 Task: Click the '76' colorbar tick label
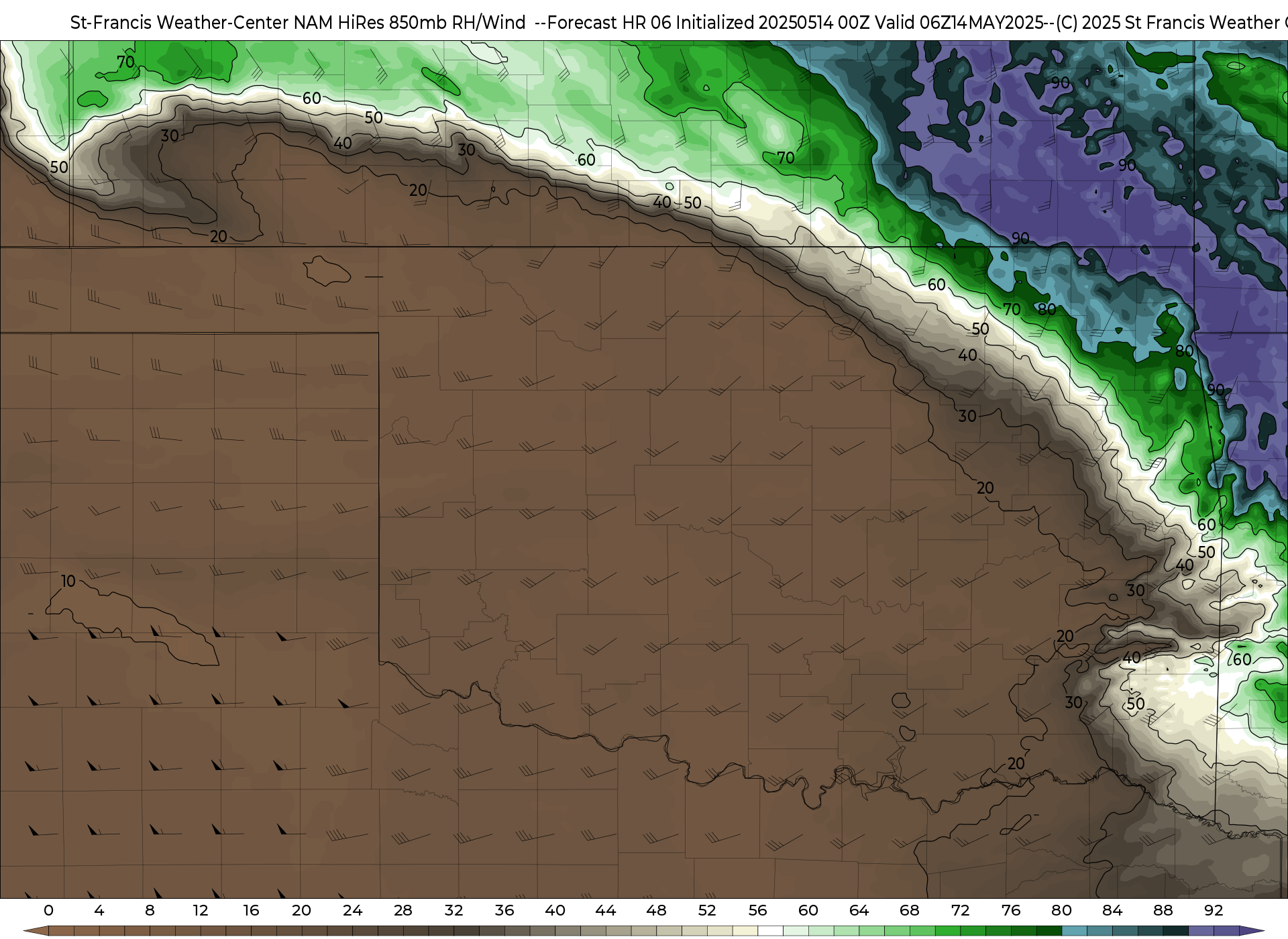coord(1011,910)
